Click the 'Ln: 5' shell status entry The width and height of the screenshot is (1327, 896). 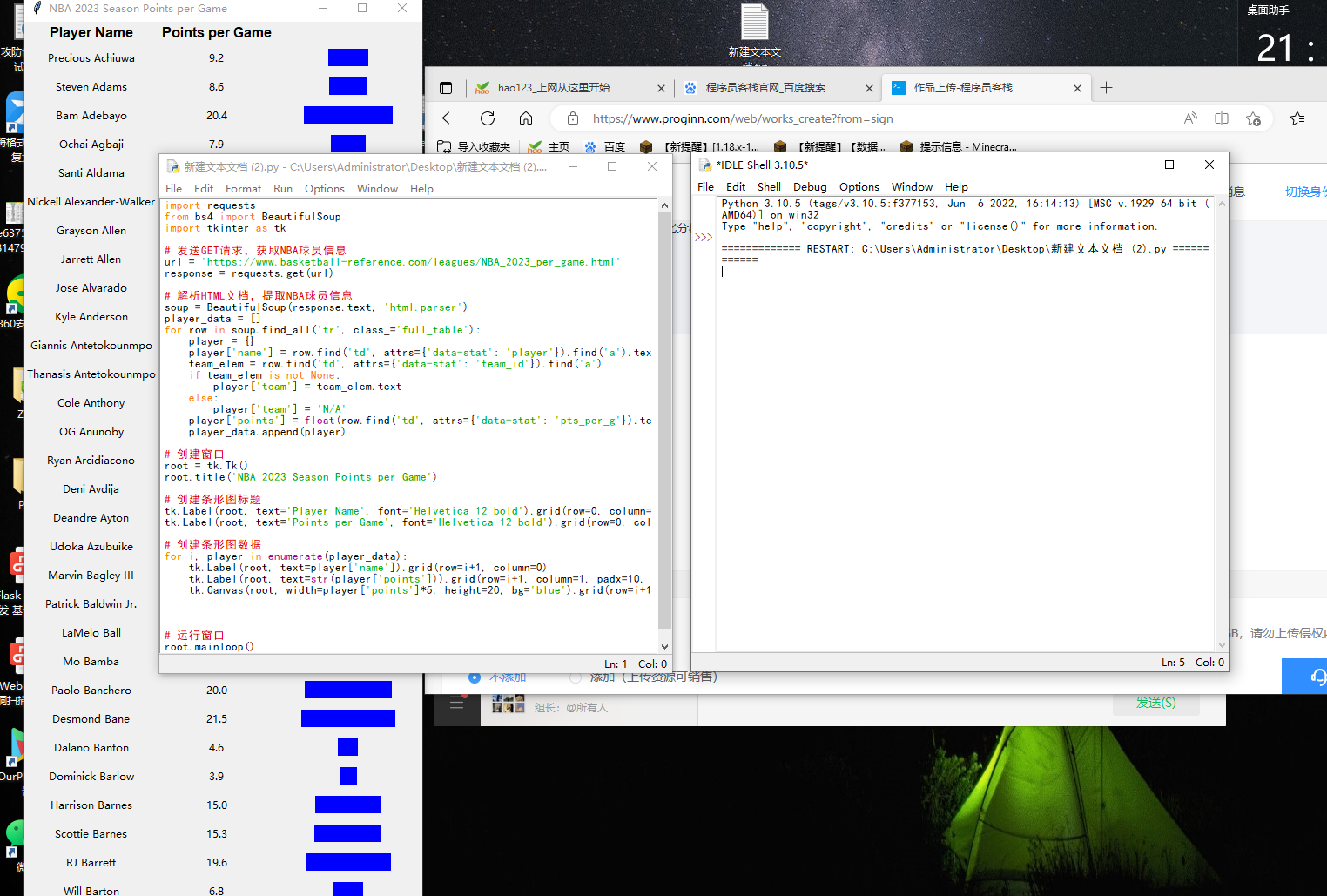pos(1173,663)
